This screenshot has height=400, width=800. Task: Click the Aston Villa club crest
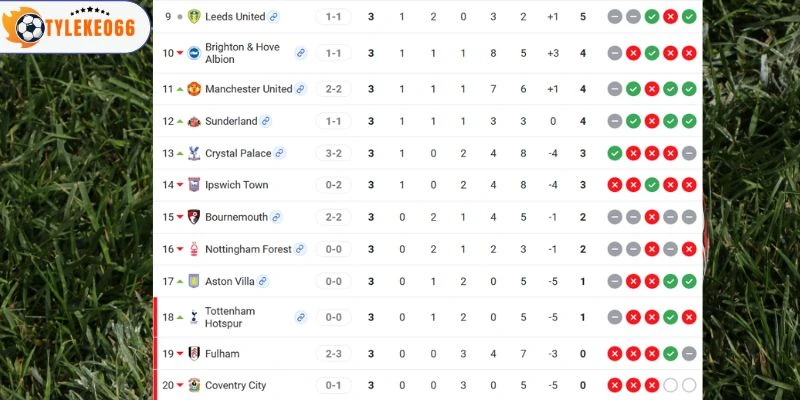(x=194, y=281)
